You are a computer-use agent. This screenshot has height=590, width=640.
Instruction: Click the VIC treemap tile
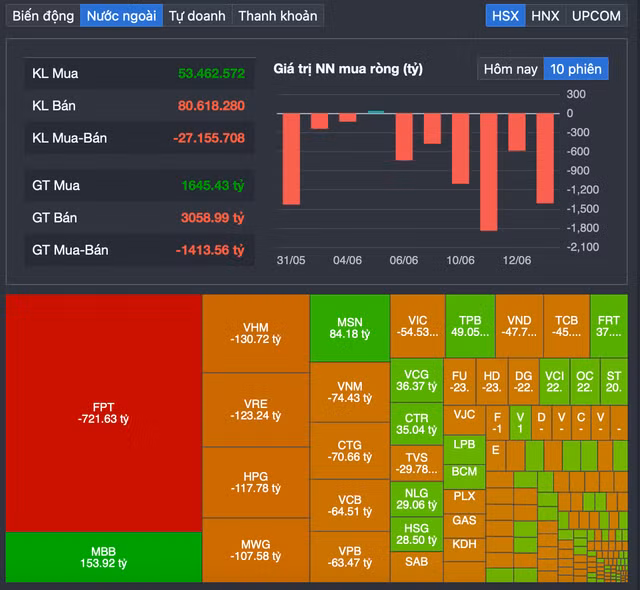tap(418, 326)
